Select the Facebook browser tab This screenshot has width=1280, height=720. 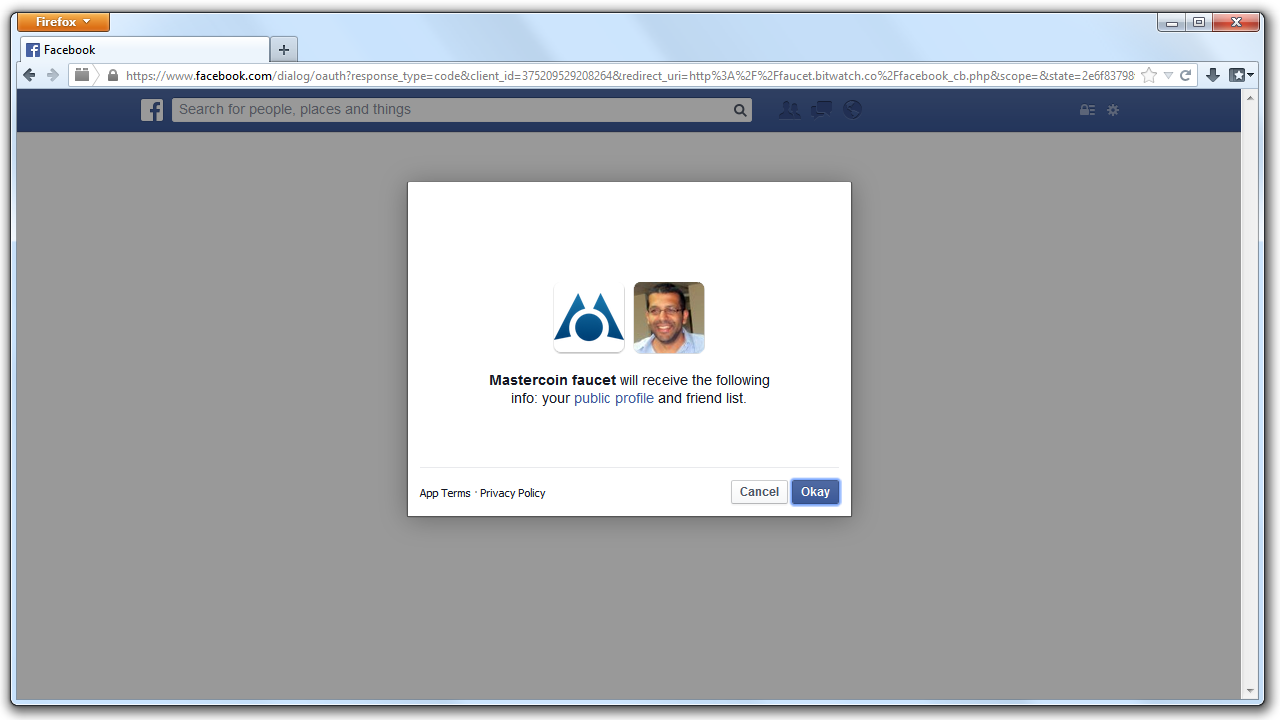(145, 49)
